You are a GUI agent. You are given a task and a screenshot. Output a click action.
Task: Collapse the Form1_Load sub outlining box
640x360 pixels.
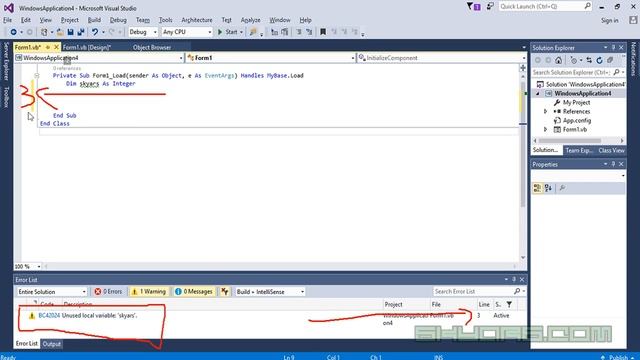[37, 76]
